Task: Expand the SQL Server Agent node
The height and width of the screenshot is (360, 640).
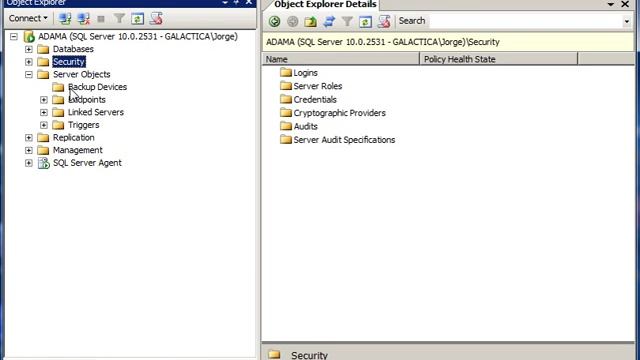Action: (29, 163)
